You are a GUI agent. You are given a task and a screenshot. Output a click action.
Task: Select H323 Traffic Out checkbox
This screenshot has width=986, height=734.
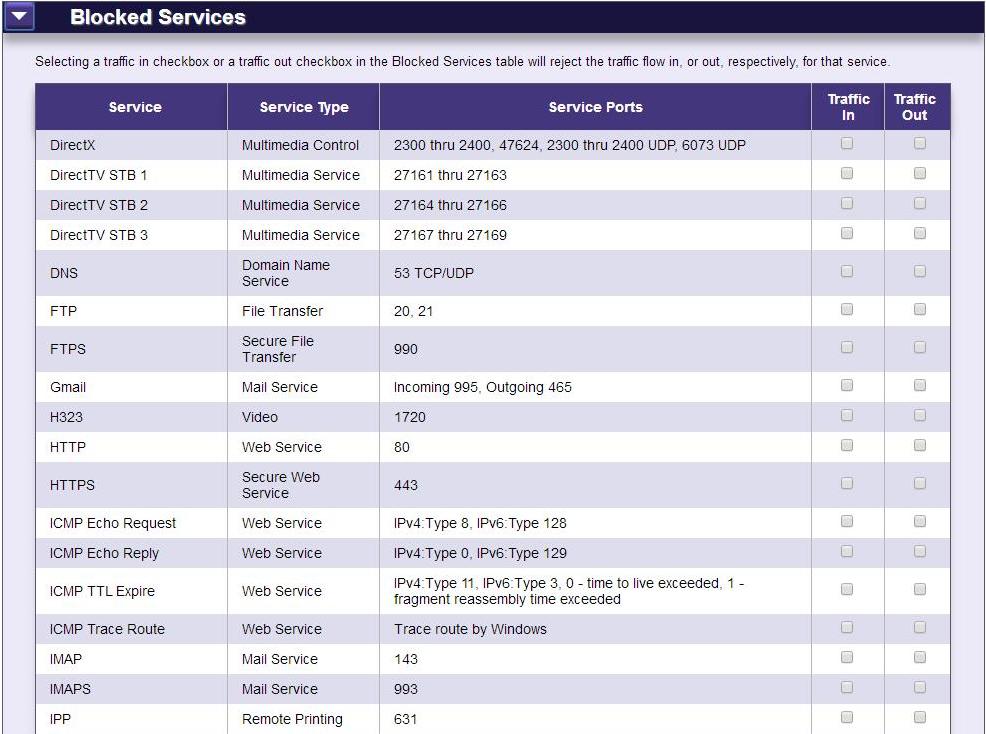point(919,415)
